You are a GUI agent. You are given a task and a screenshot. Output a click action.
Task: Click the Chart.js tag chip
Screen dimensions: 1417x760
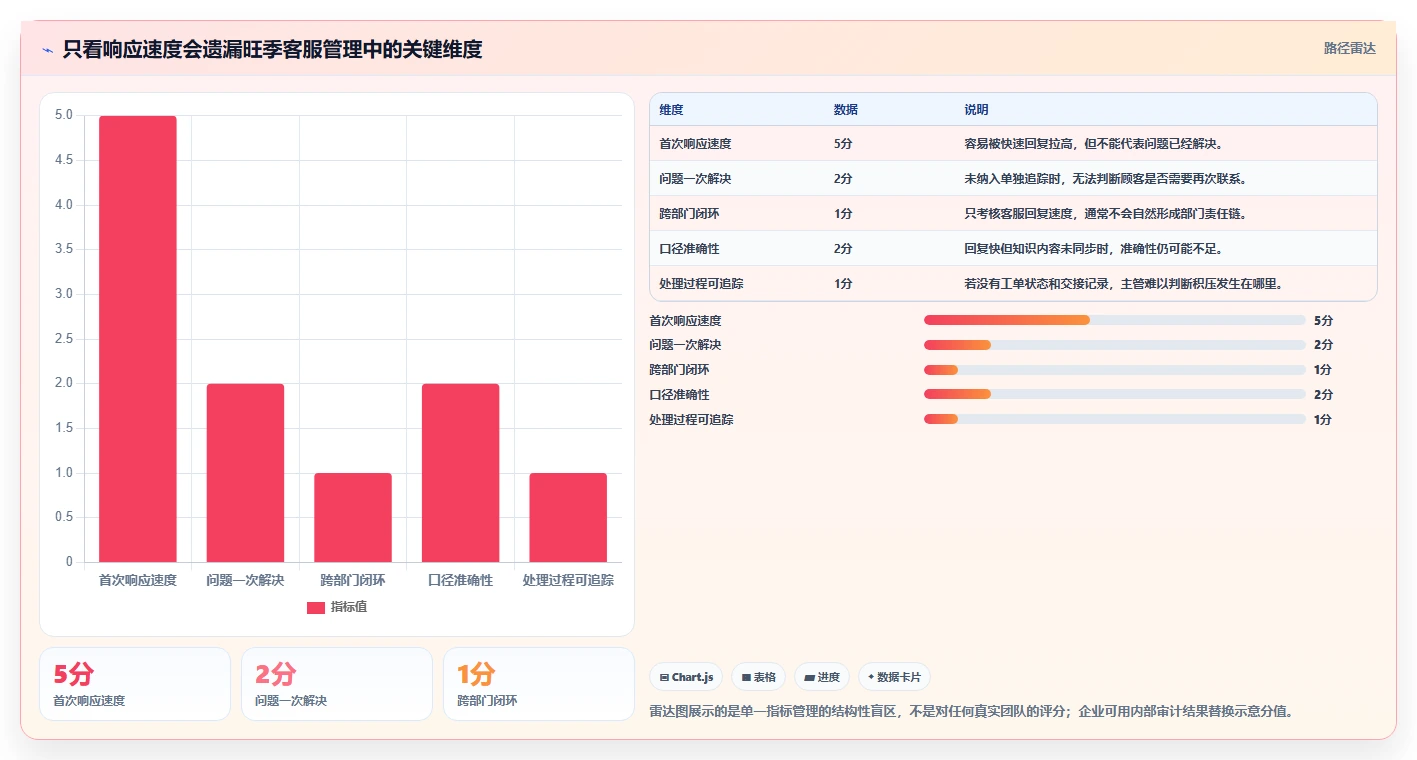pyautogui.click(x=686, y=677)
